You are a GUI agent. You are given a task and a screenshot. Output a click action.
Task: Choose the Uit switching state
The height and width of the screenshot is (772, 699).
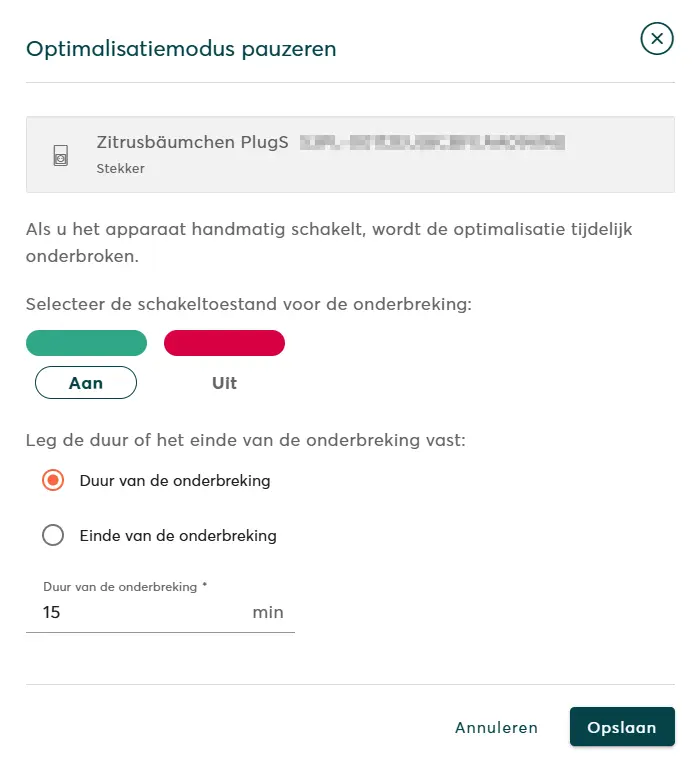pyautogui.click(x=224, y=383)
